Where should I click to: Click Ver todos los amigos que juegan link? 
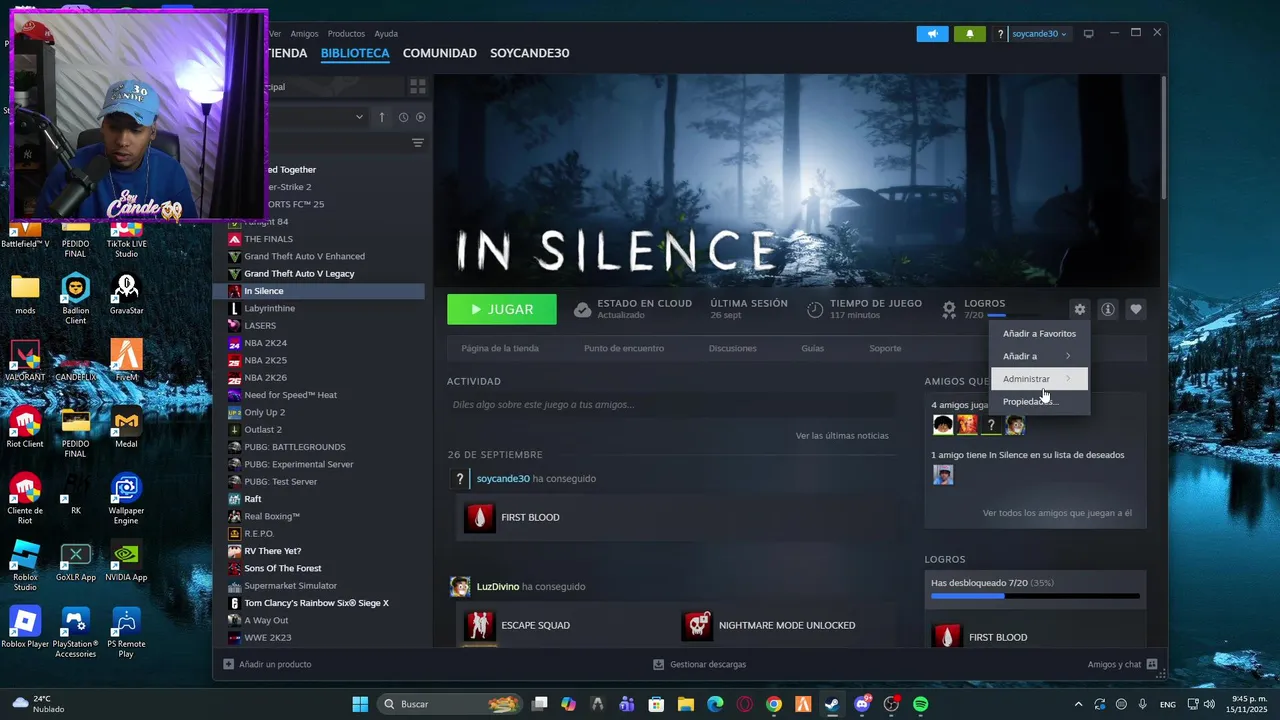pyautogui.click(x=1057, y=513)
